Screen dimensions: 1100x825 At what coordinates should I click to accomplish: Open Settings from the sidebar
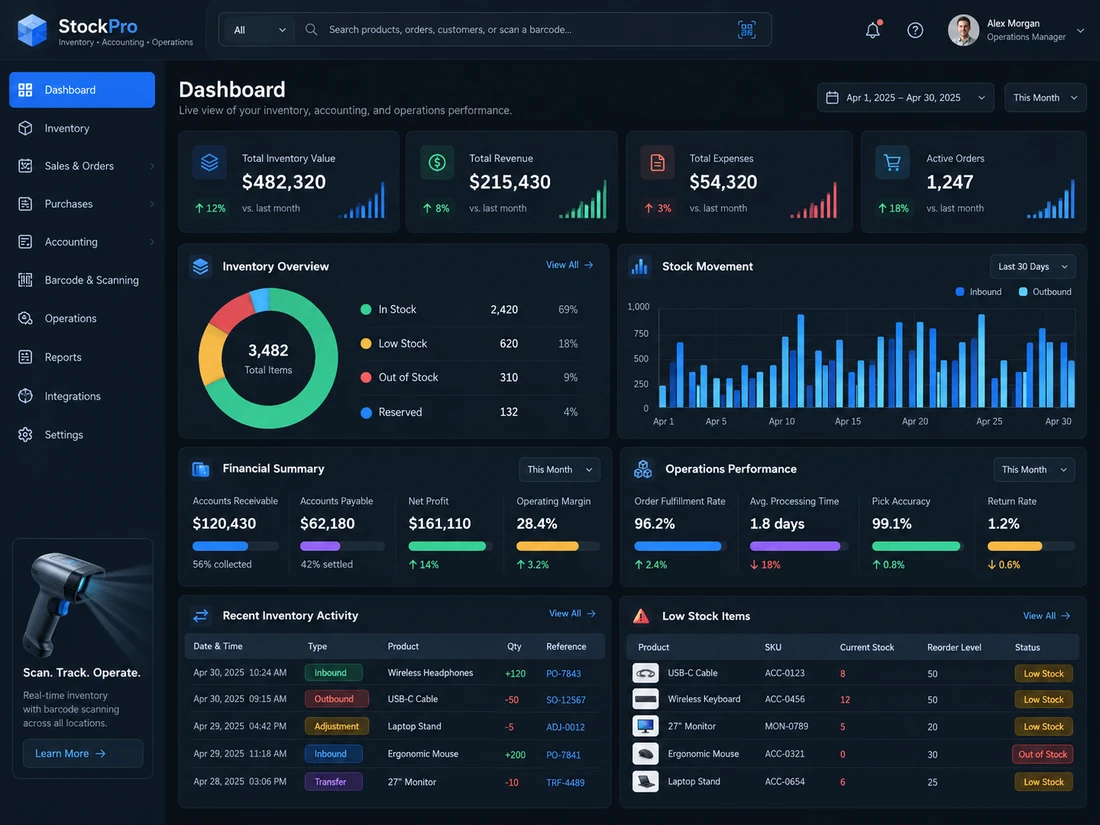click(x=82, y=435)
